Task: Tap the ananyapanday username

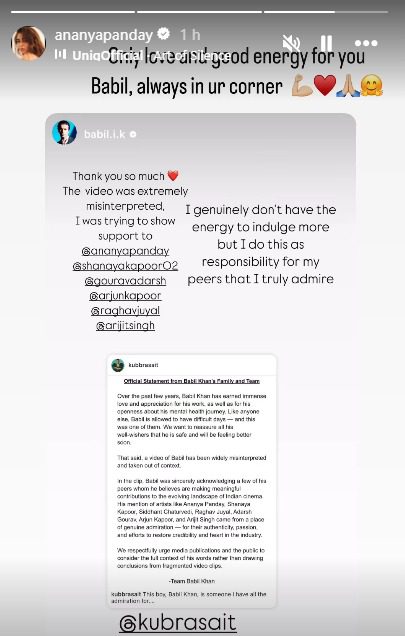Action: pos(103,35)
